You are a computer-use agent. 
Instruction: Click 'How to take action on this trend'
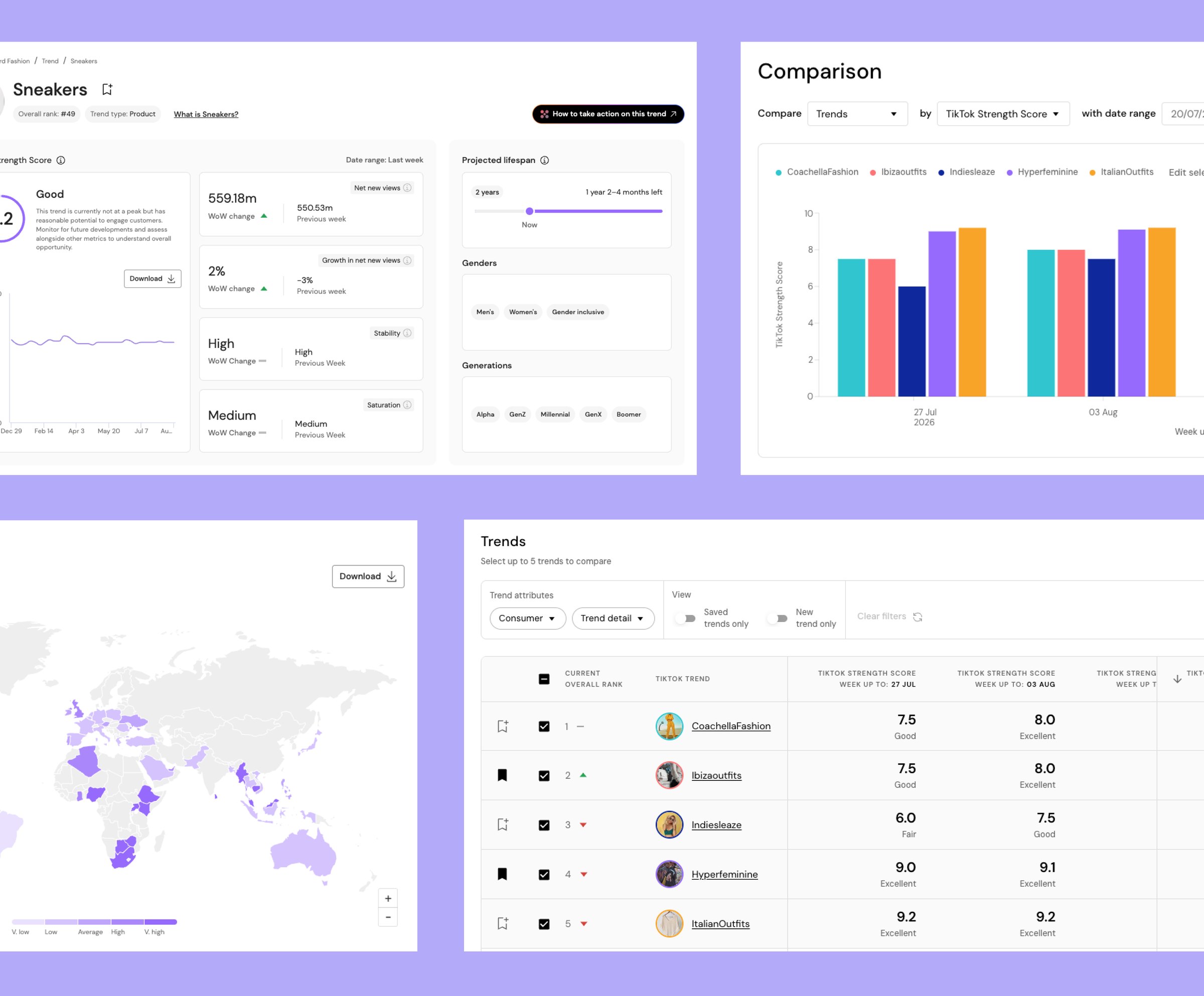(x=608, y=114)
